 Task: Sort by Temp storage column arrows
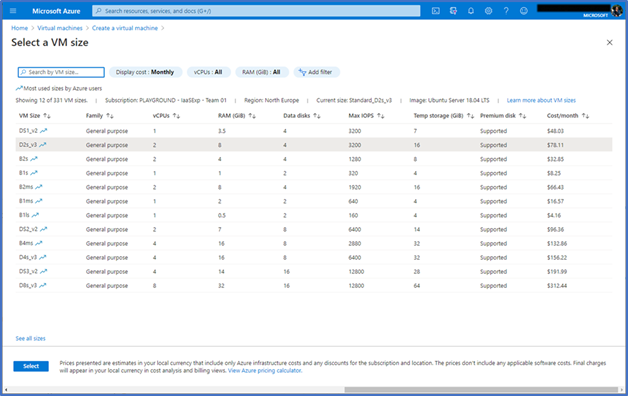[x=470, y=116]
